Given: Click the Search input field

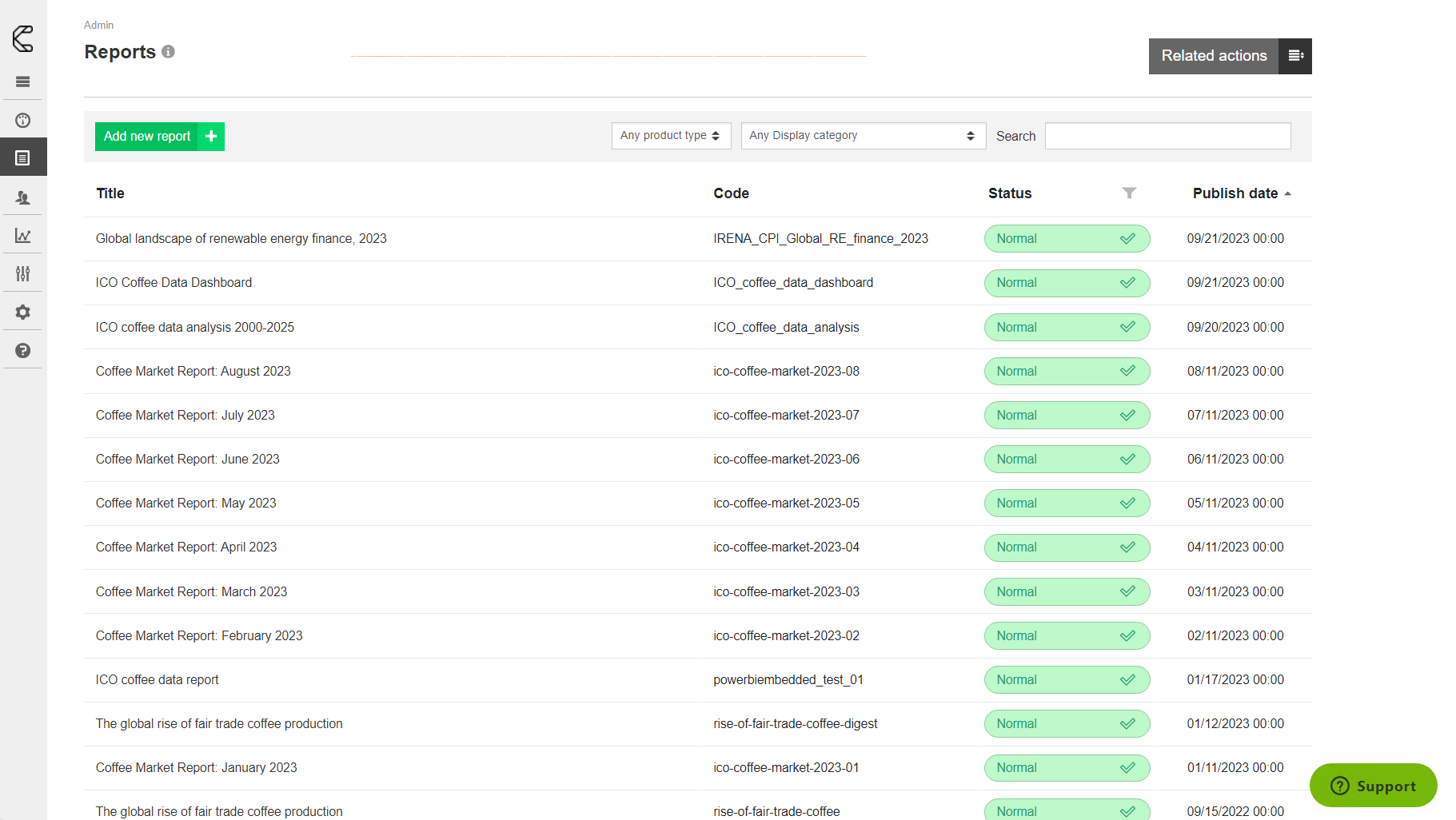Looking at the screenshot, I should (1167, 136).
